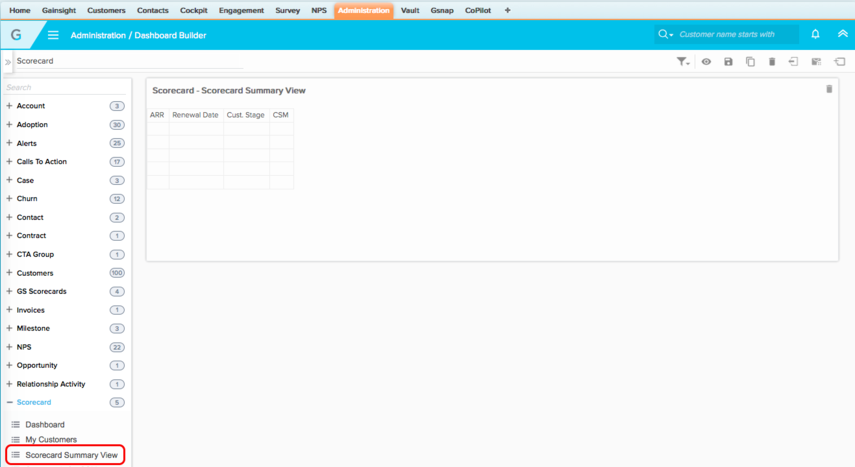Save the dashboard with floppy disk icon

(x=728, y=62)
